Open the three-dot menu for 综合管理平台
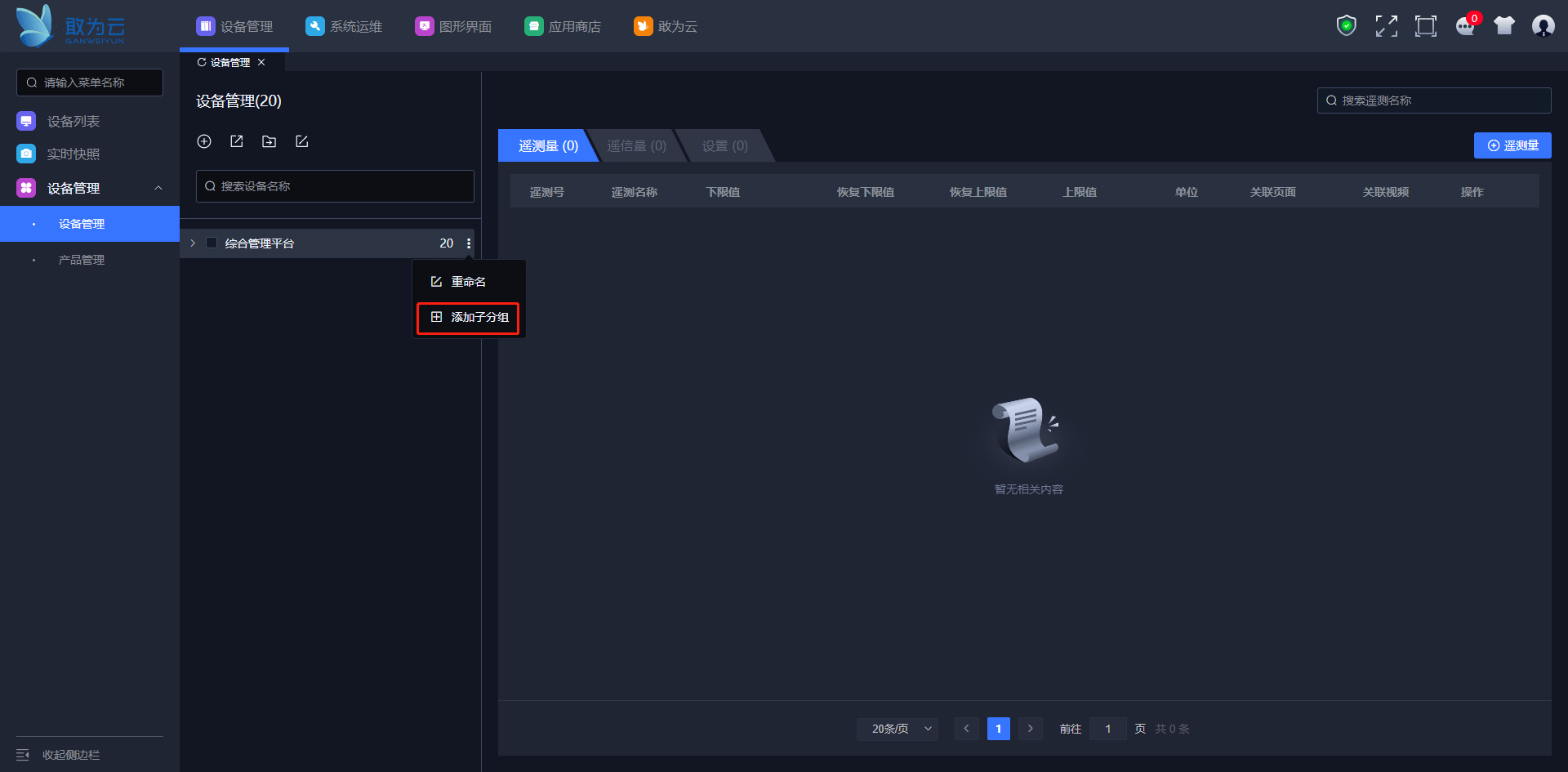Viewport: 1568px width, 772px height. click(469, 243)
